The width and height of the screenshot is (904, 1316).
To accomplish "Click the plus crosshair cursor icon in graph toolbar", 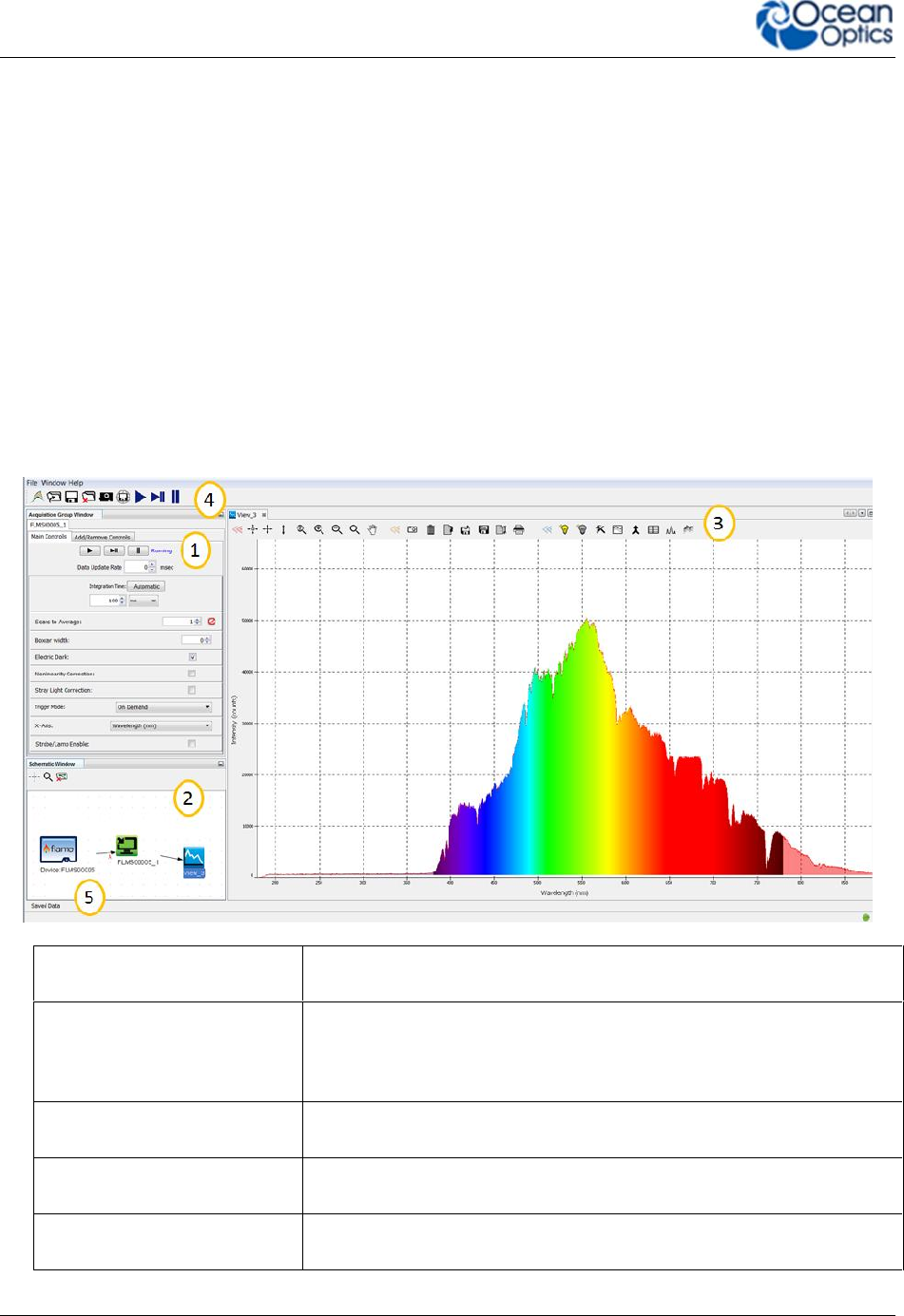I will (x=268, y=529).
